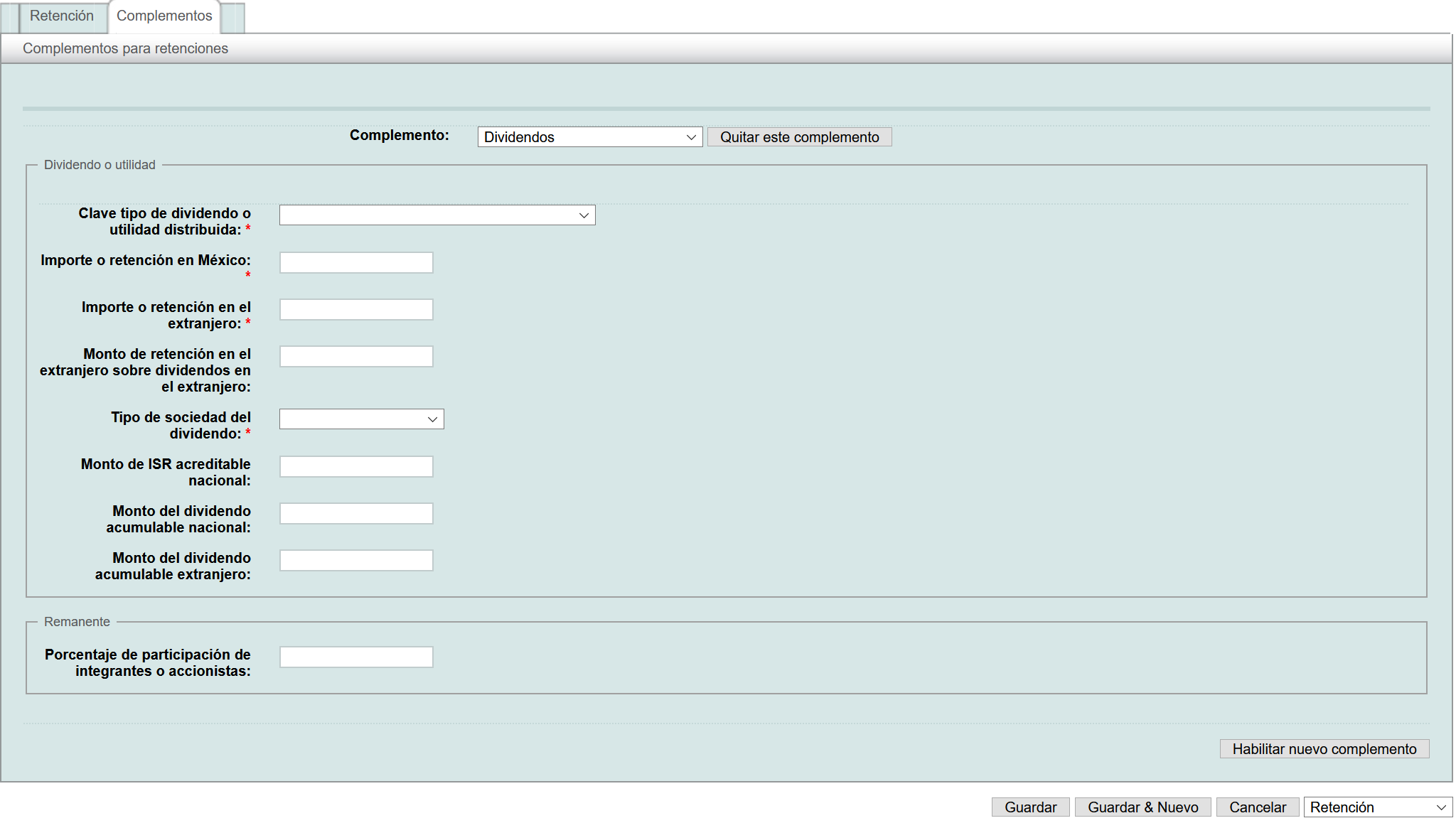Focus Importe o retención en el extranjero field
1456x823 pixels.
pos(356,310)
